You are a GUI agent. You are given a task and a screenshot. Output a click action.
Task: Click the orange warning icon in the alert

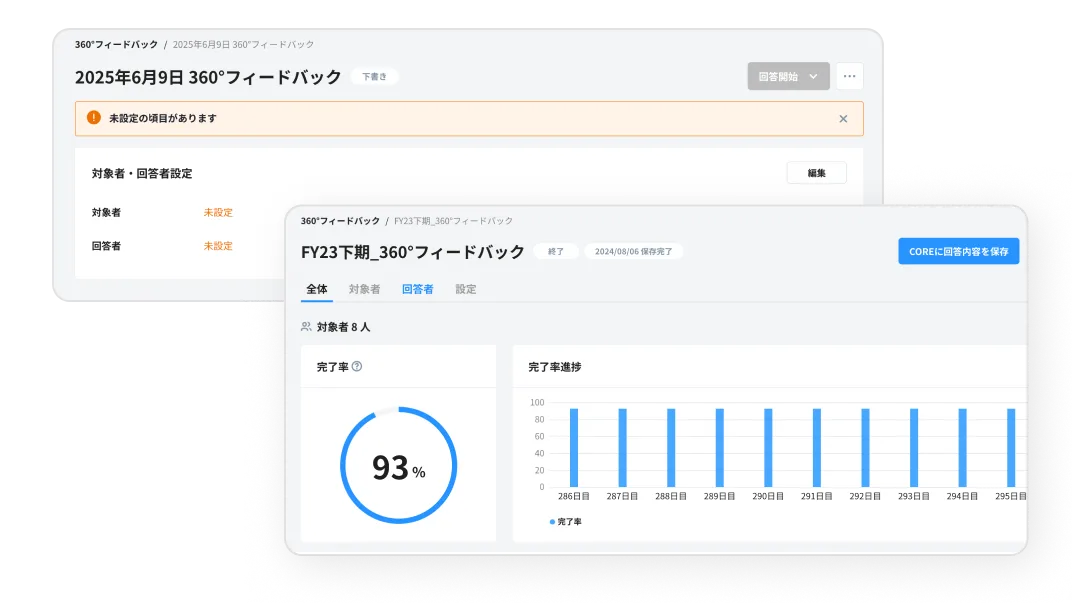[93, 118]
